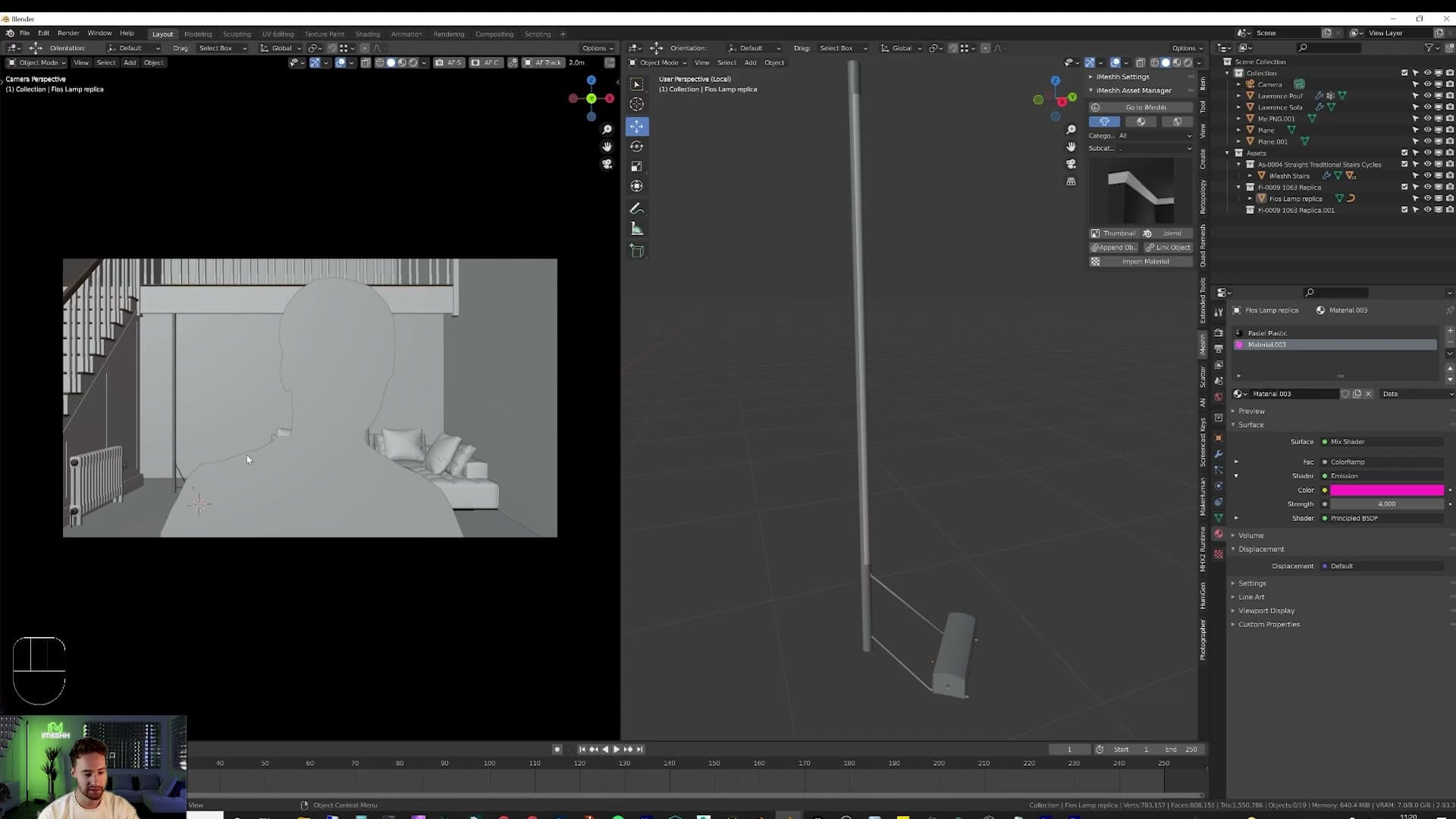
Task: Open Modifier wrench properties tab
Action: (1219, 453)
